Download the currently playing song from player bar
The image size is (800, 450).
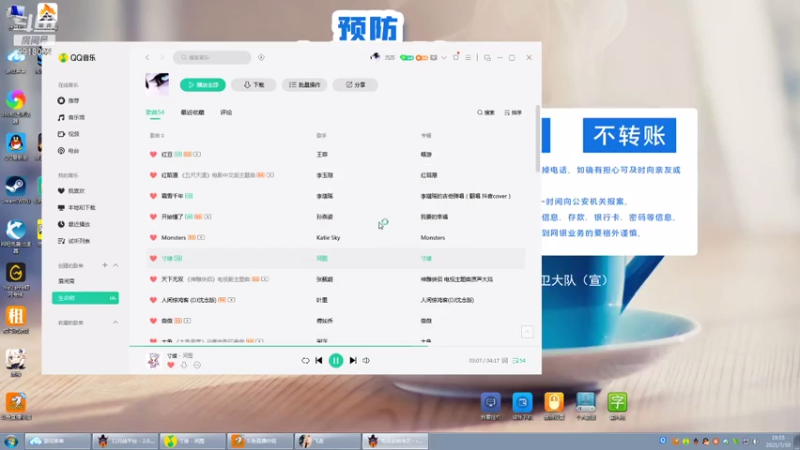pos(184,365)
